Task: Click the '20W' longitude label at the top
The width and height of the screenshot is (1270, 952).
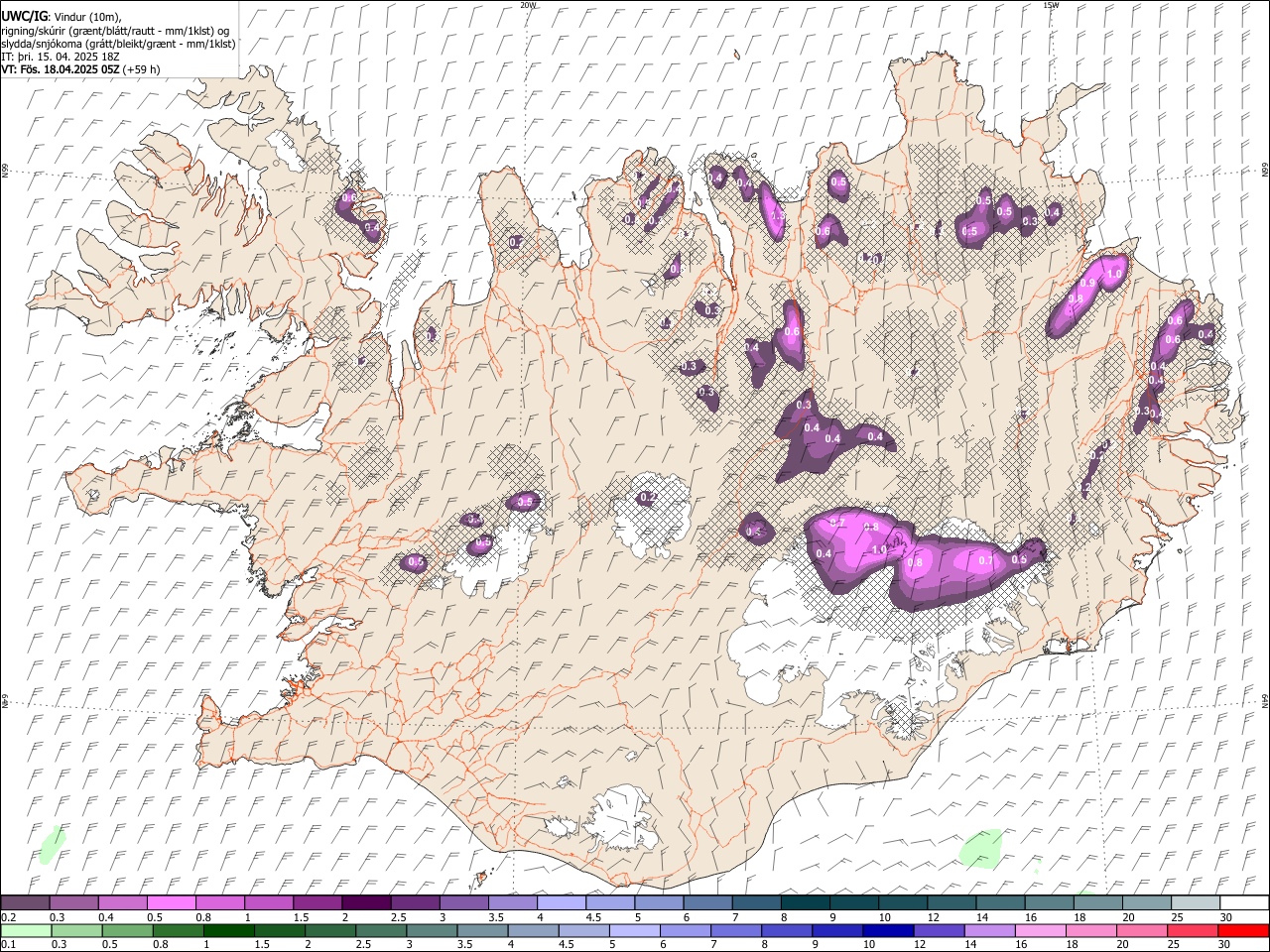Action: [528, 5]
